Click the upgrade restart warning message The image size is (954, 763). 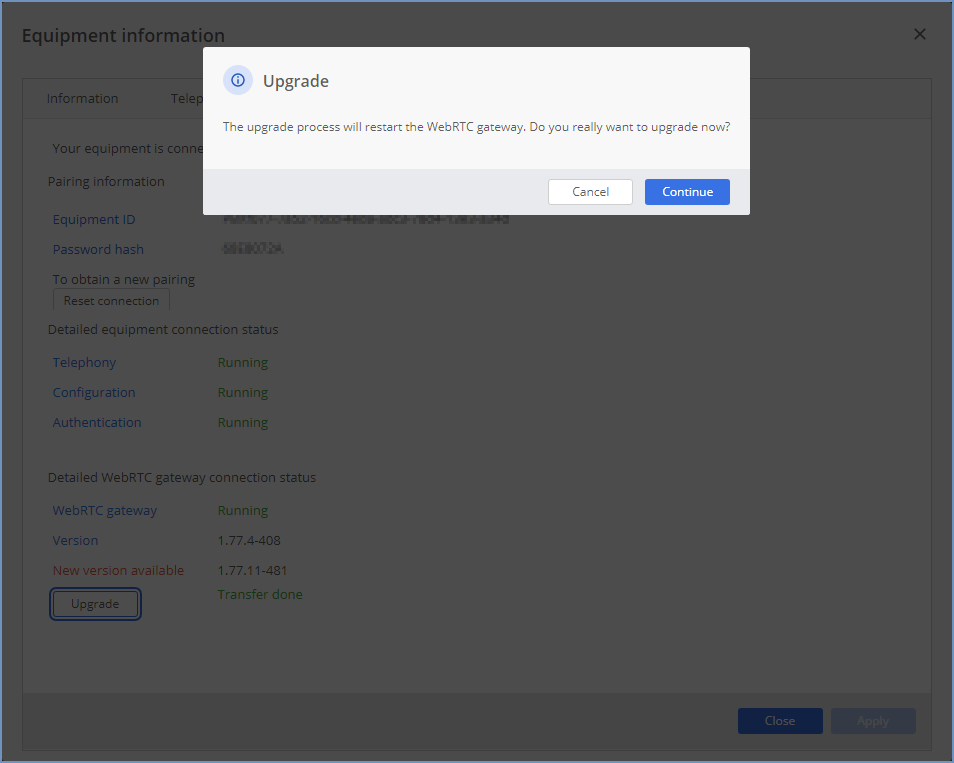[x=476, y=127]
